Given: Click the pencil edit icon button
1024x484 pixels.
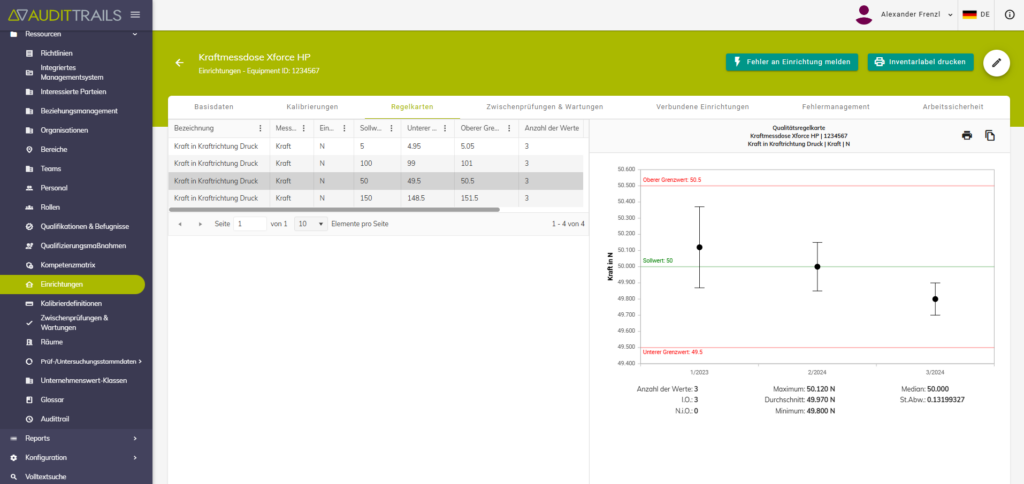Looking at the screenshot, I should [x=996, y=62].
